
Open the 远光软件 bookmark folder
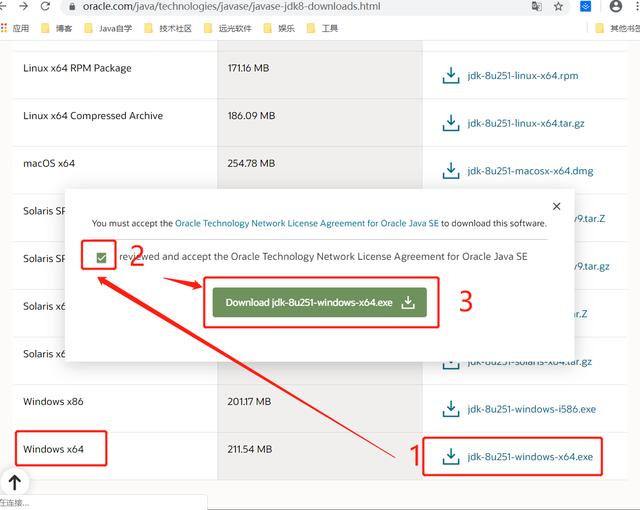228,28
